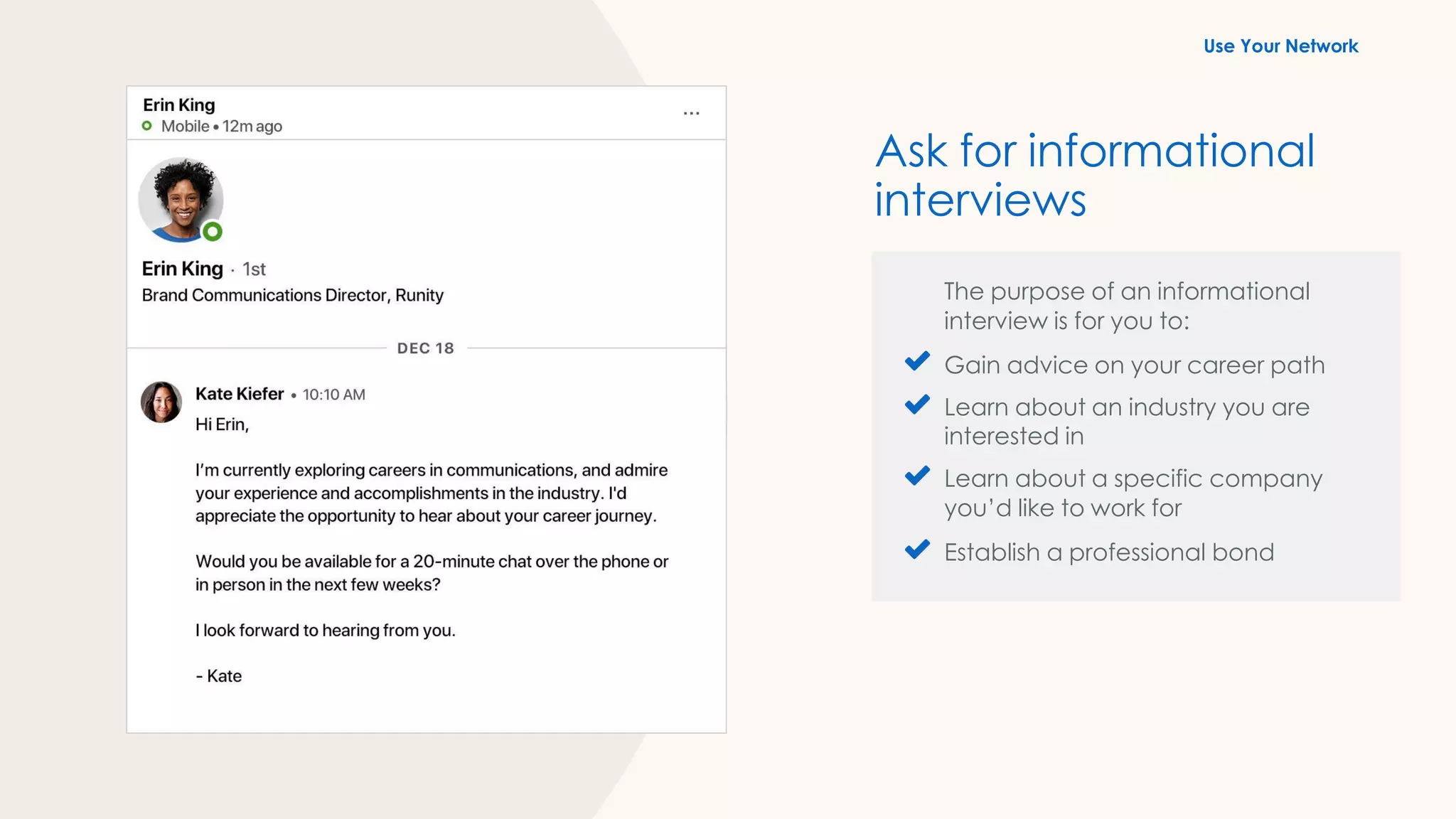Click checkmark beside Learn about an industry
This screenshot has width=1456, height=819.
[x=917, y=405]
